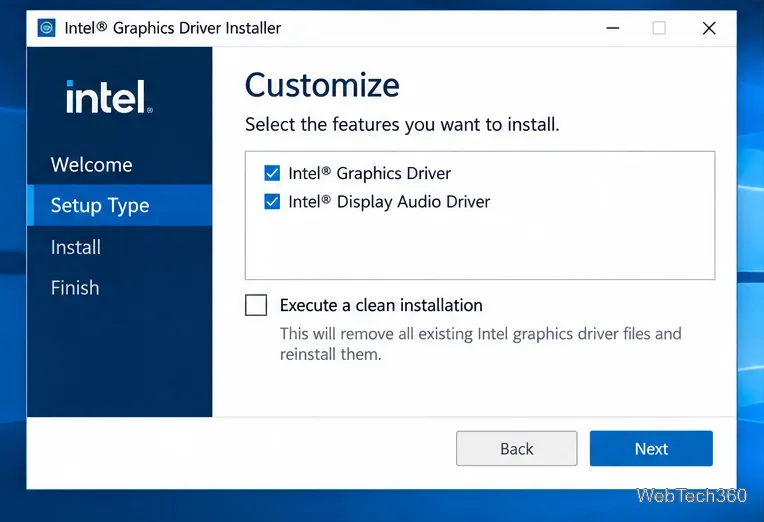Click 'This will remove all existing' description text
764x522 pixels.
[x=480, y=344]
